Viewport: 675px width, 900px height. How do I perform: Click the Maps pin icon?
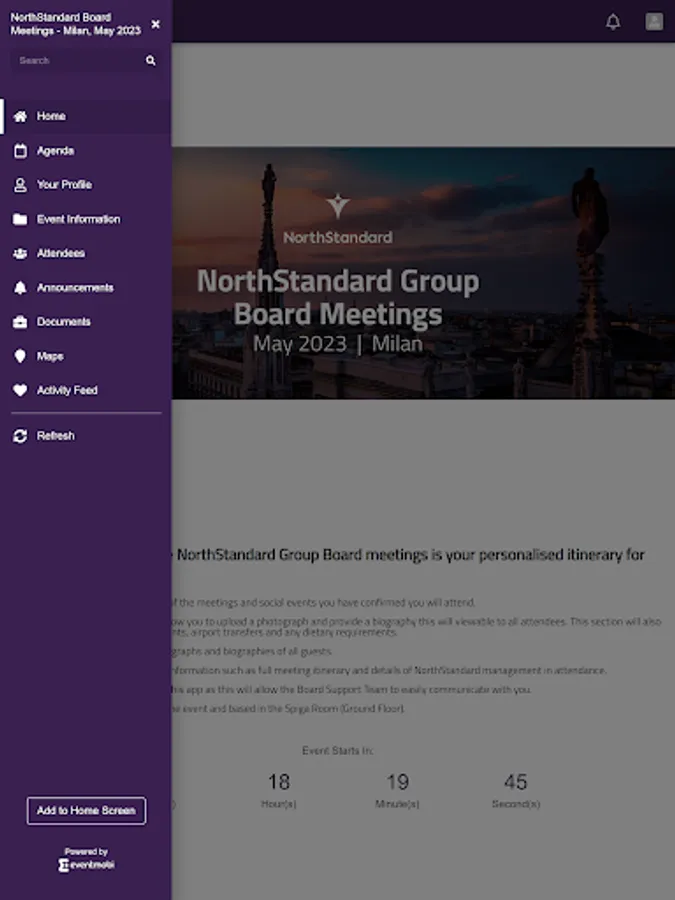[20, 356]
